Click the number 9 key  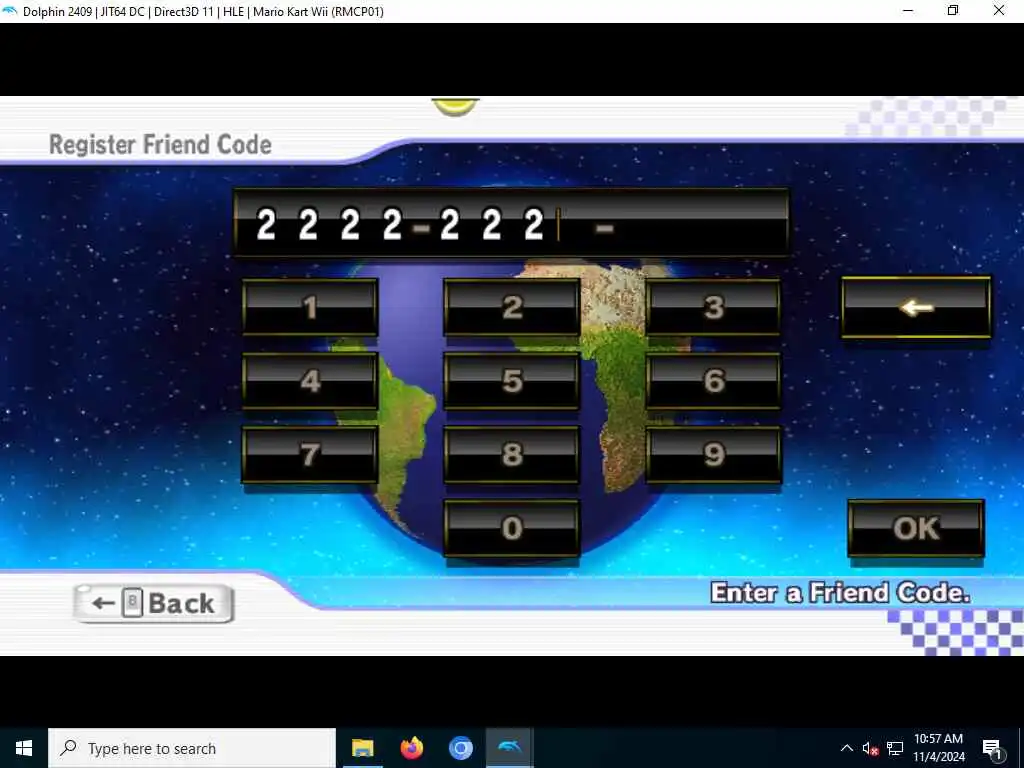tap(714, 455)
